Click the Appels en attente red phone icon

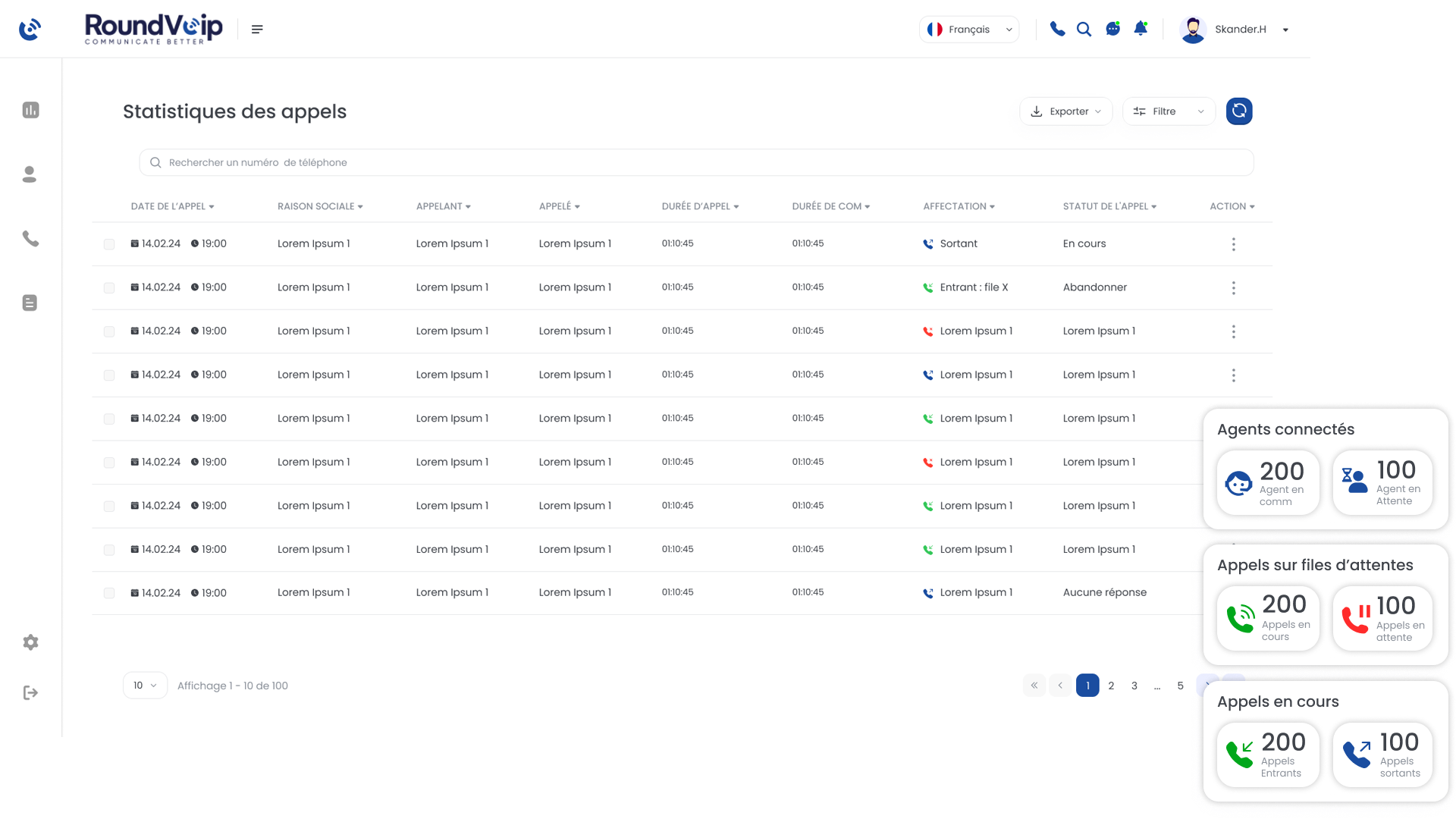pyautogui.click(x=1356, y=619)
